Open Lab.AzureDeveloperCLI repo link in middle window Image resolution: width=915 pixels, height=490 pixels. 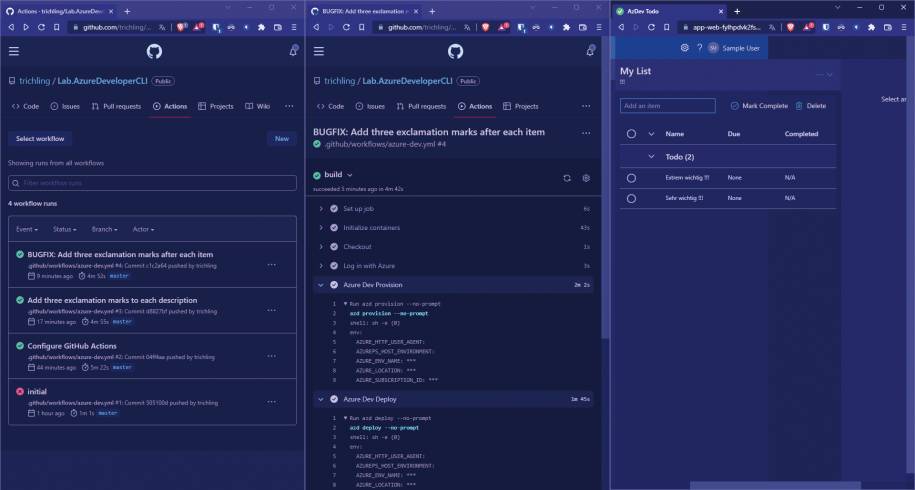(x=407, y=81)
